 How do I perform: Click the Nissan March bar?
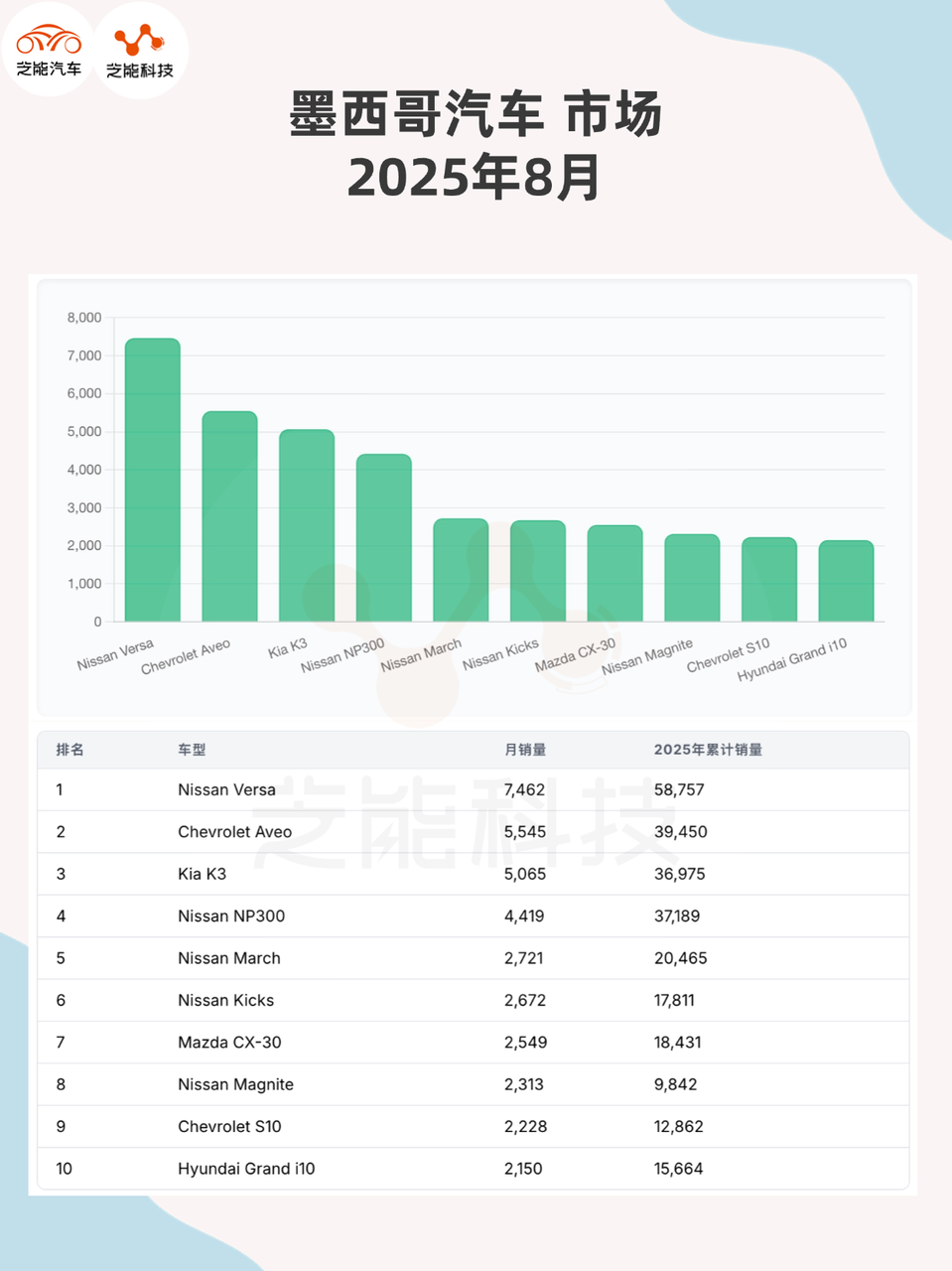click(461, 570)
